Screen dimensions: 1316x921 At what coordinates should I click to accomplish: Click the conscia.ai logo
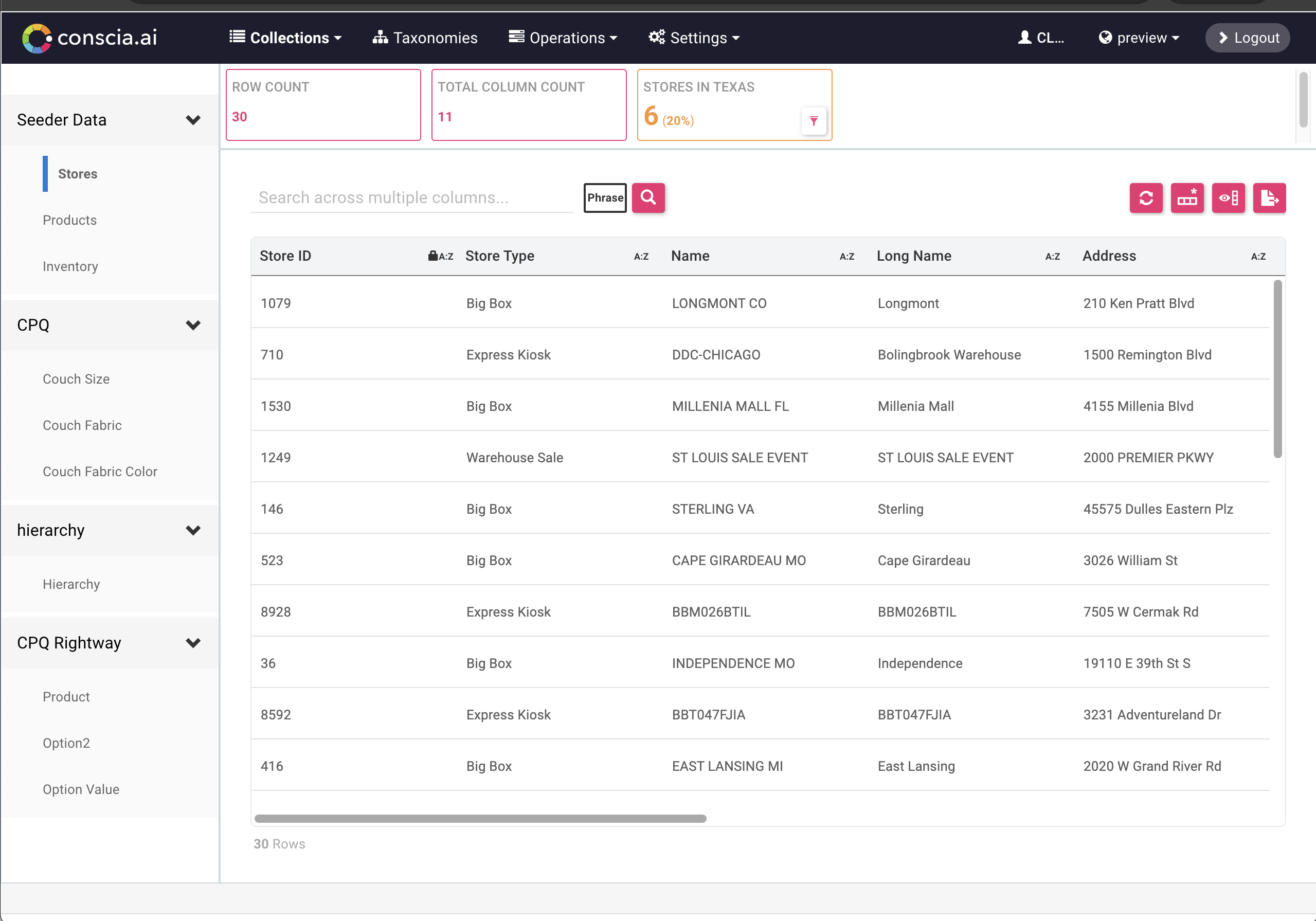point(89,38)
